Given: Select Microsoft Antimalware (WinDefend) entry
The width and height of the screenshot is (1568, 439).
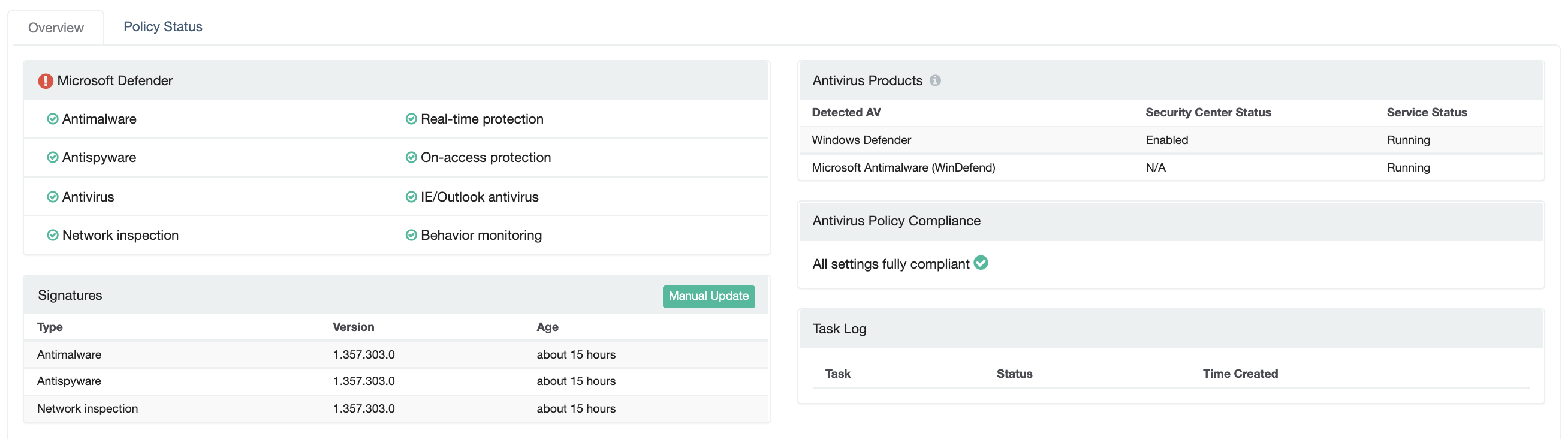Looking at the screenshot, I should [903, 167].
